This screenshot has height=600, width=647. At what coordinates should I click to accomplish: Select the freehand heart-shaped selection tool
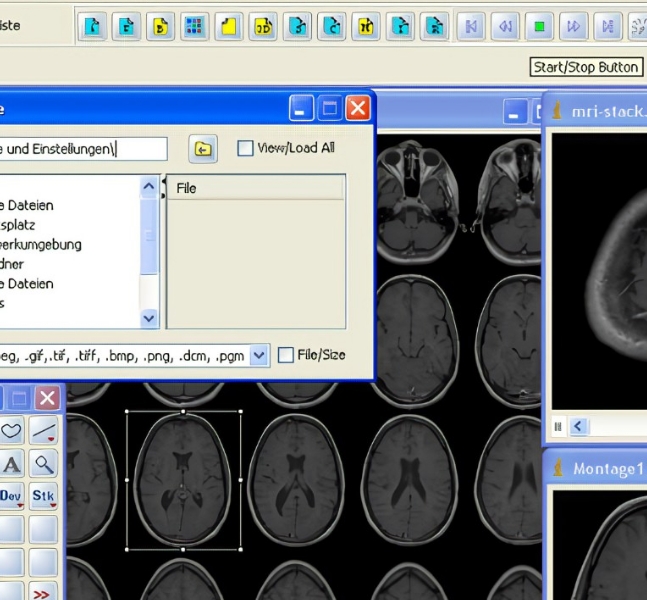(x=11, y=431)
